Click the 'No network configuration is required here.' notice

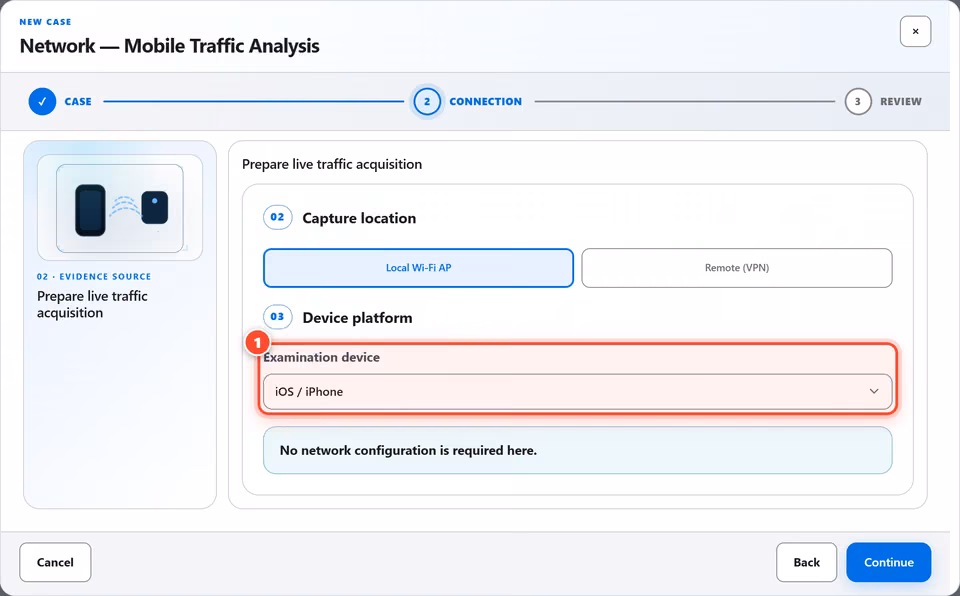coord(577,450)
